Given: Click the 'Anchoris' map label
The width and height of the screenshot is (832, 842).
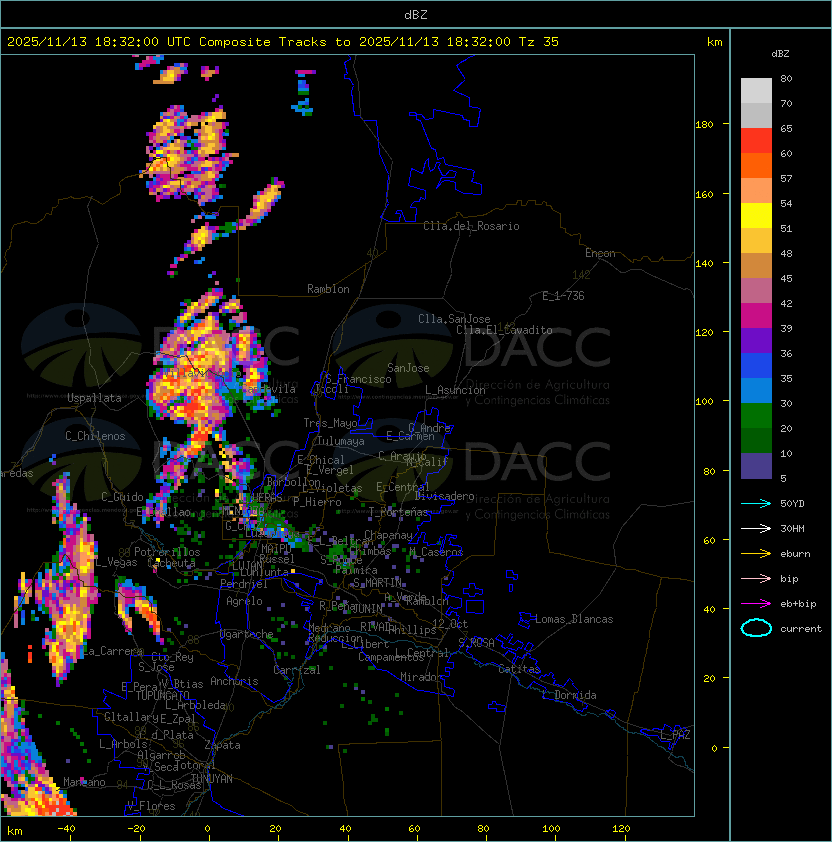Looking at the screenshot, I should [x=234, y=681].
